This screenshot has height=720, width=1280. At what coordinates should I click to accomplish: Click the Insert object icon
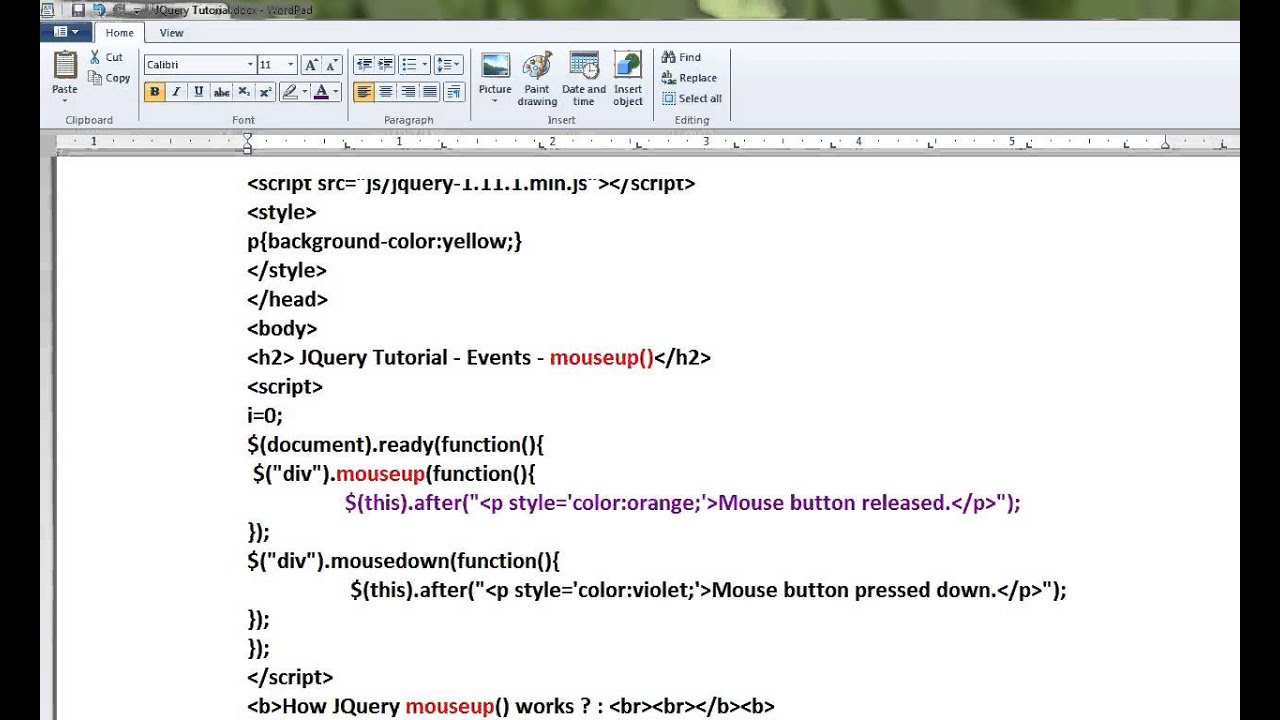pos(628,66)
